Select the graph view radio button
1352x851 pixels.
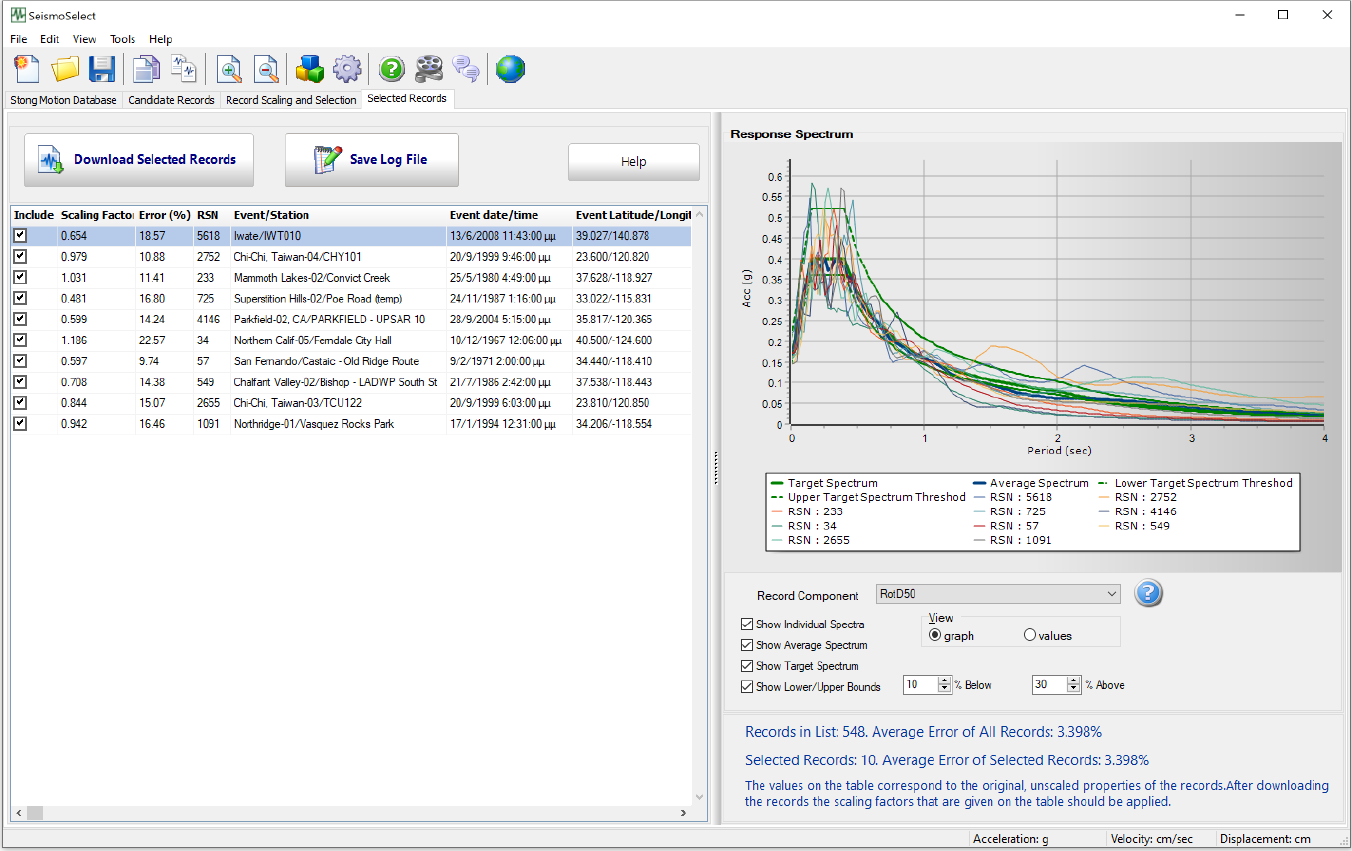(935, 635)
